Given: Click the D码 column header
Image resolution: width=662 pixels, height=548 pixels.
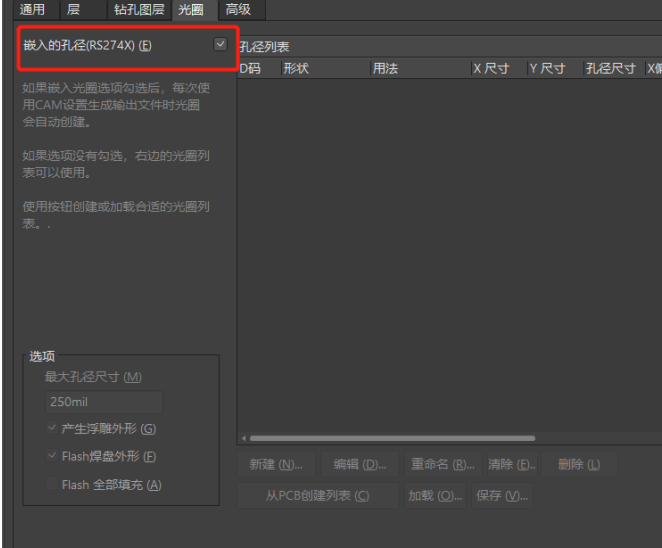Looking at the screenshot, I should pos(259,68).
